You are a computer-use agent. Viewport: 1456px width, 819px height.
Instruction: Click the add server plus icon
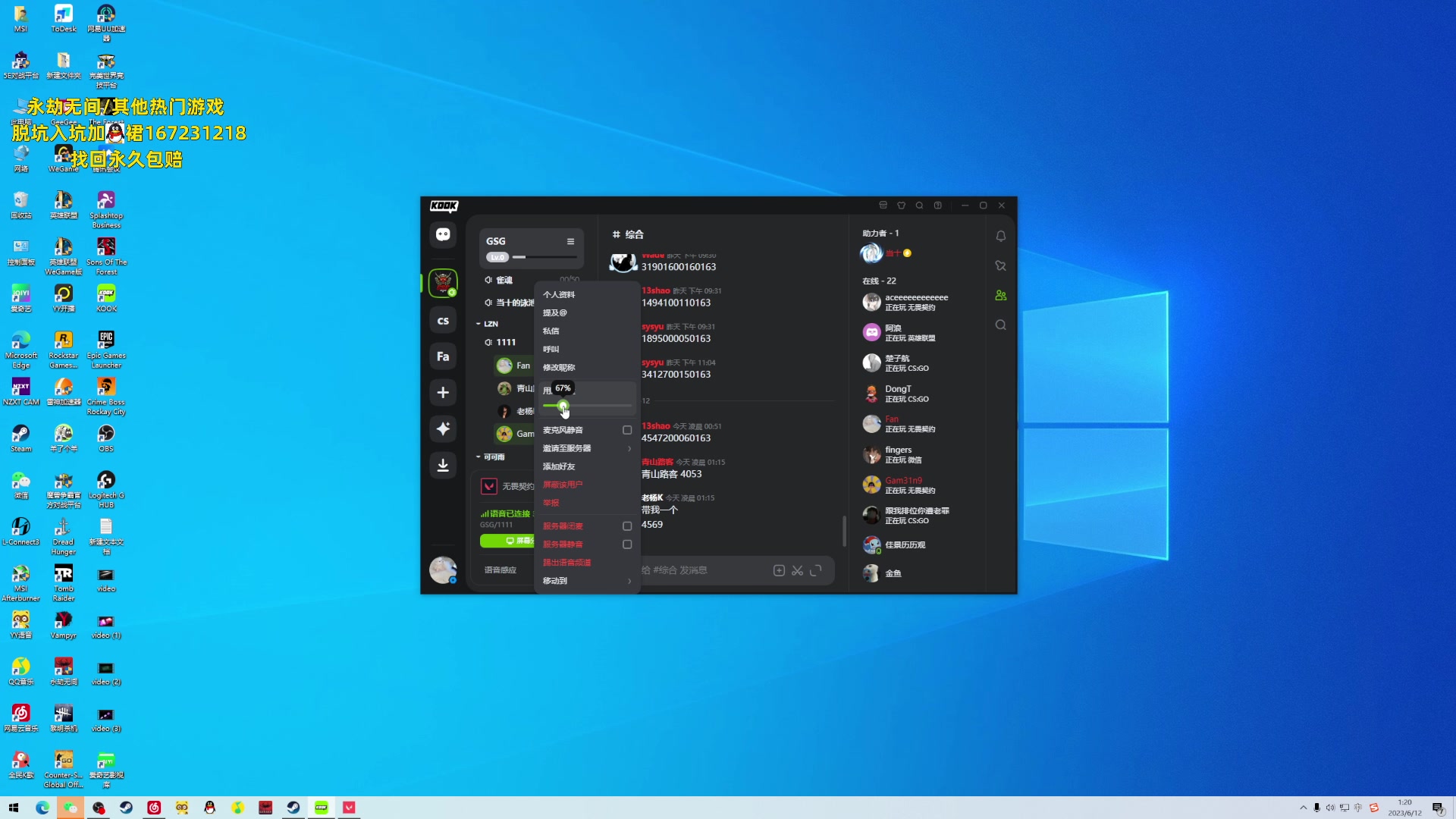click(443, 393)
